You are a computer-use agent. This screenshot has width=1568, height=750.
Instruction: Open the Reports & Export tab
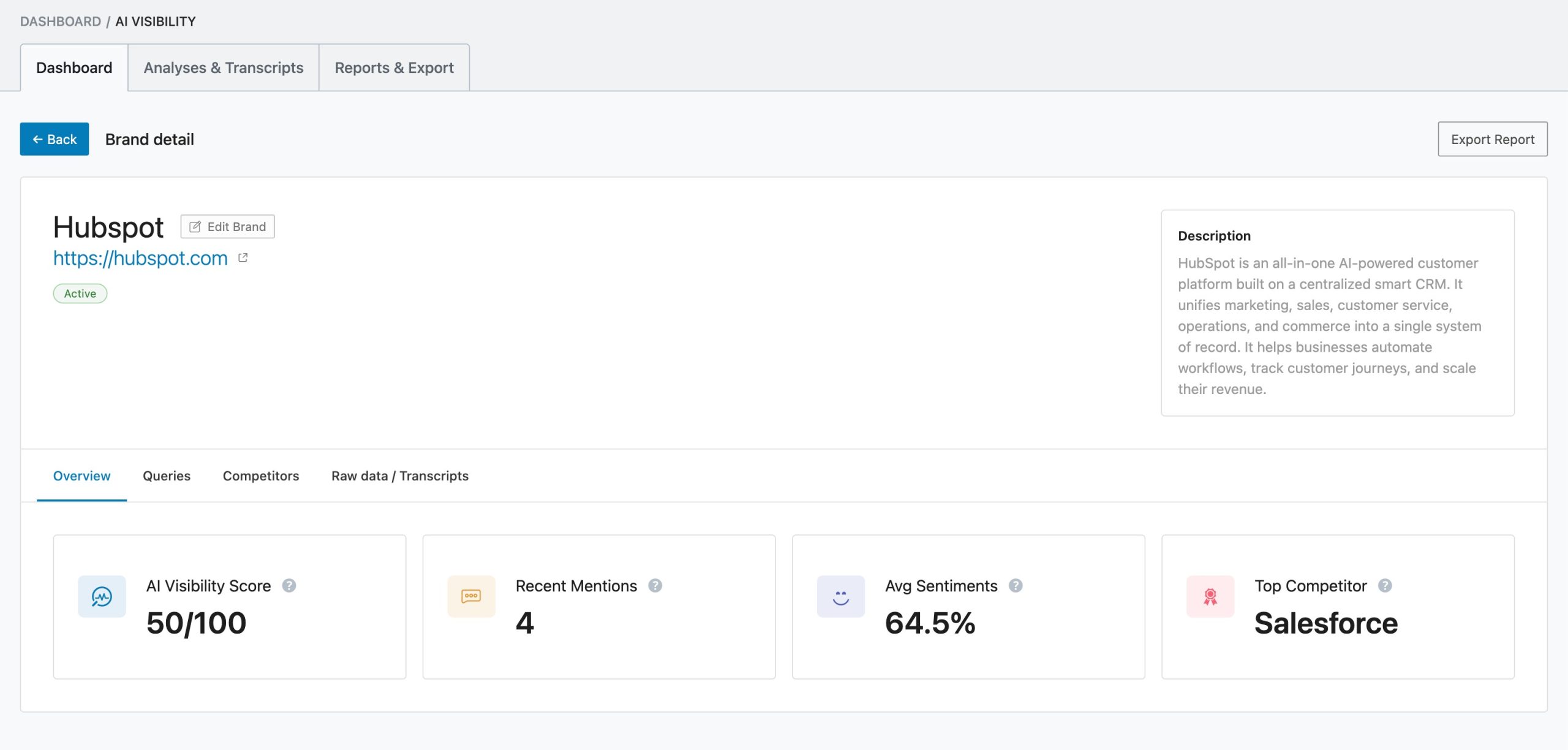(394, 67)
